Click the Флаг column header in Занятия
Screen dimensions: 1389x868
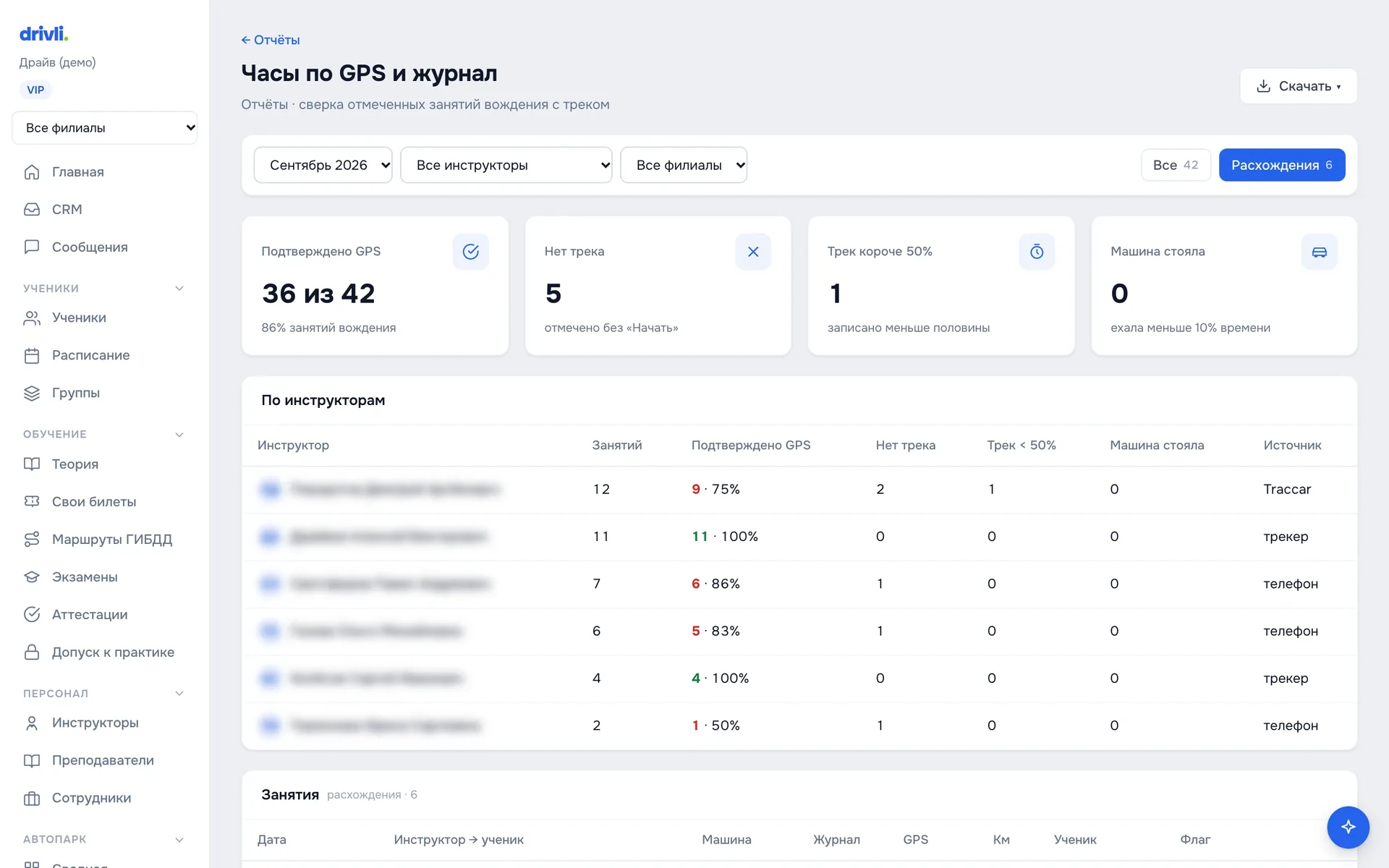1195,840
